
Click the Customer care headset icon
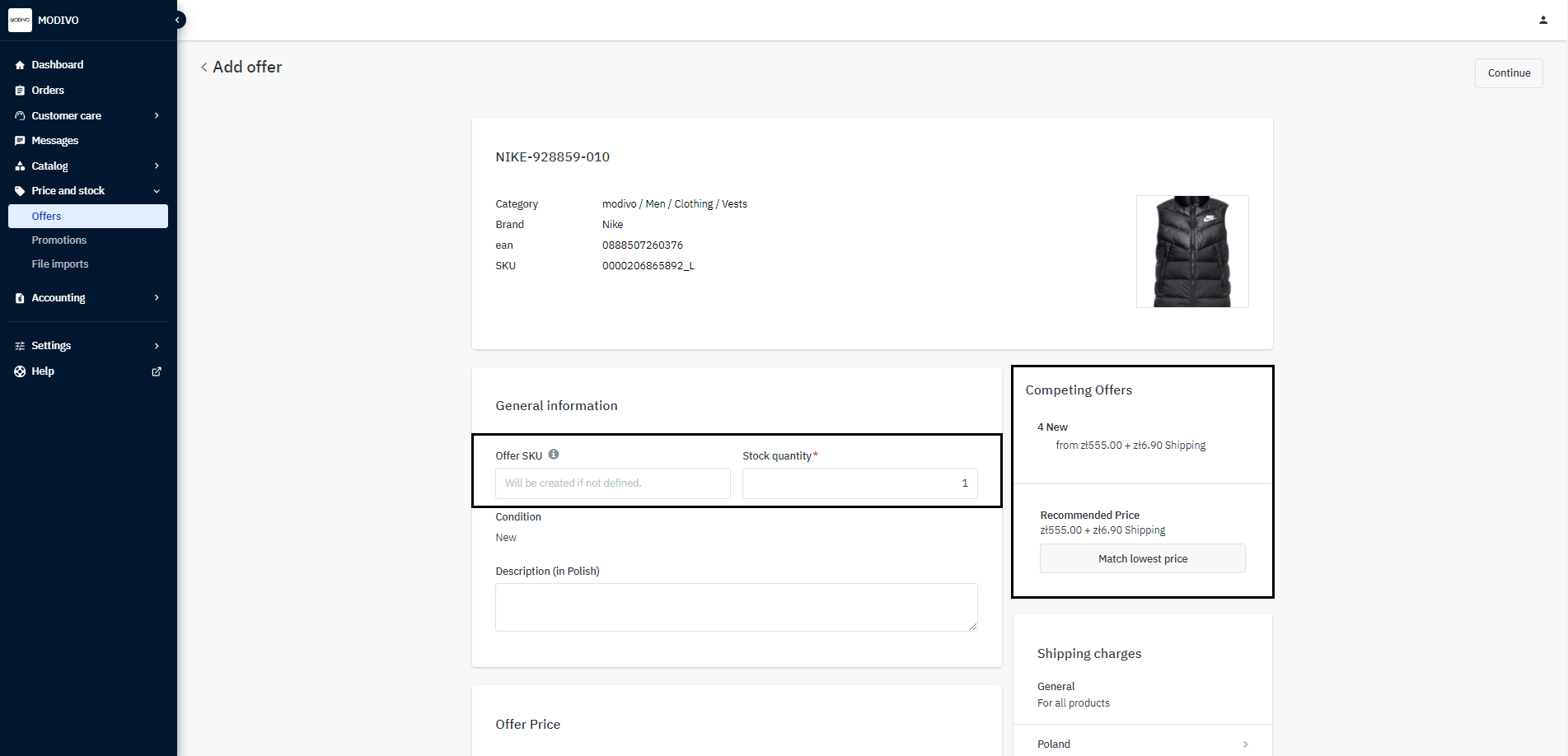[x=20, y=116]
